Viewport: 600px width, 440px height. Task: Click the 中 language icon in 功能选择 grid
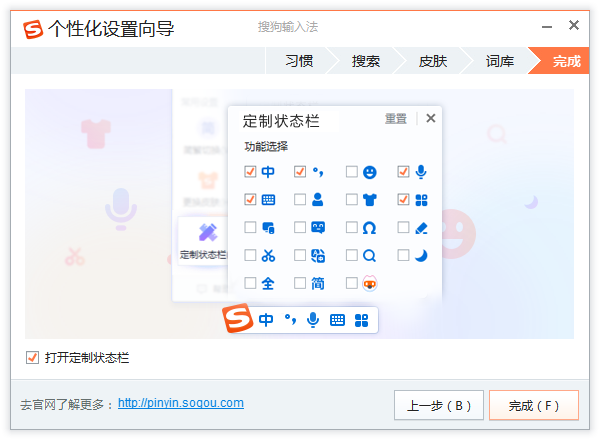(268, 172)
